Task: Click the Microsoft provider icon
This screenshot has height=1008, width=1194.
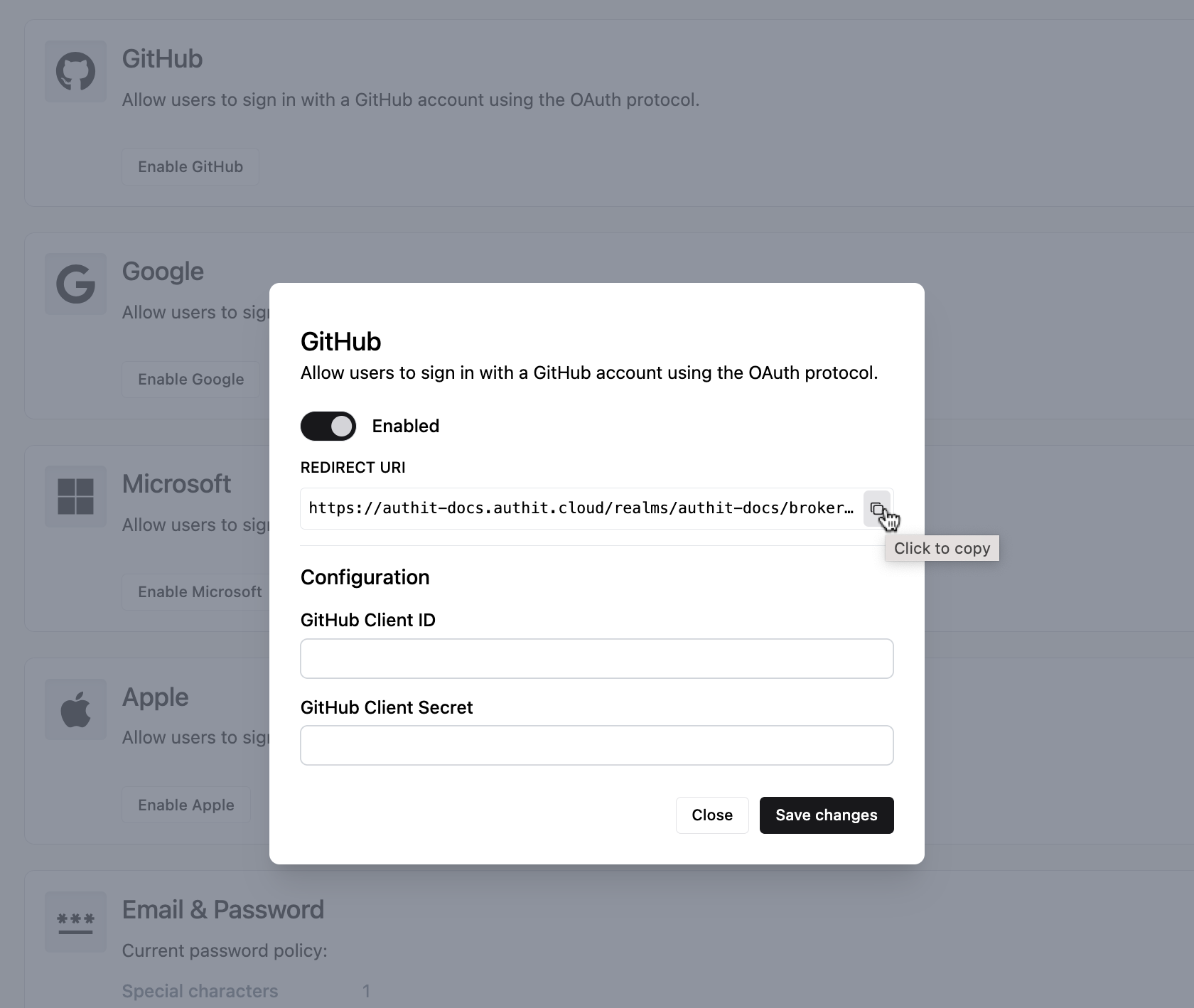Action: (75, 496)
